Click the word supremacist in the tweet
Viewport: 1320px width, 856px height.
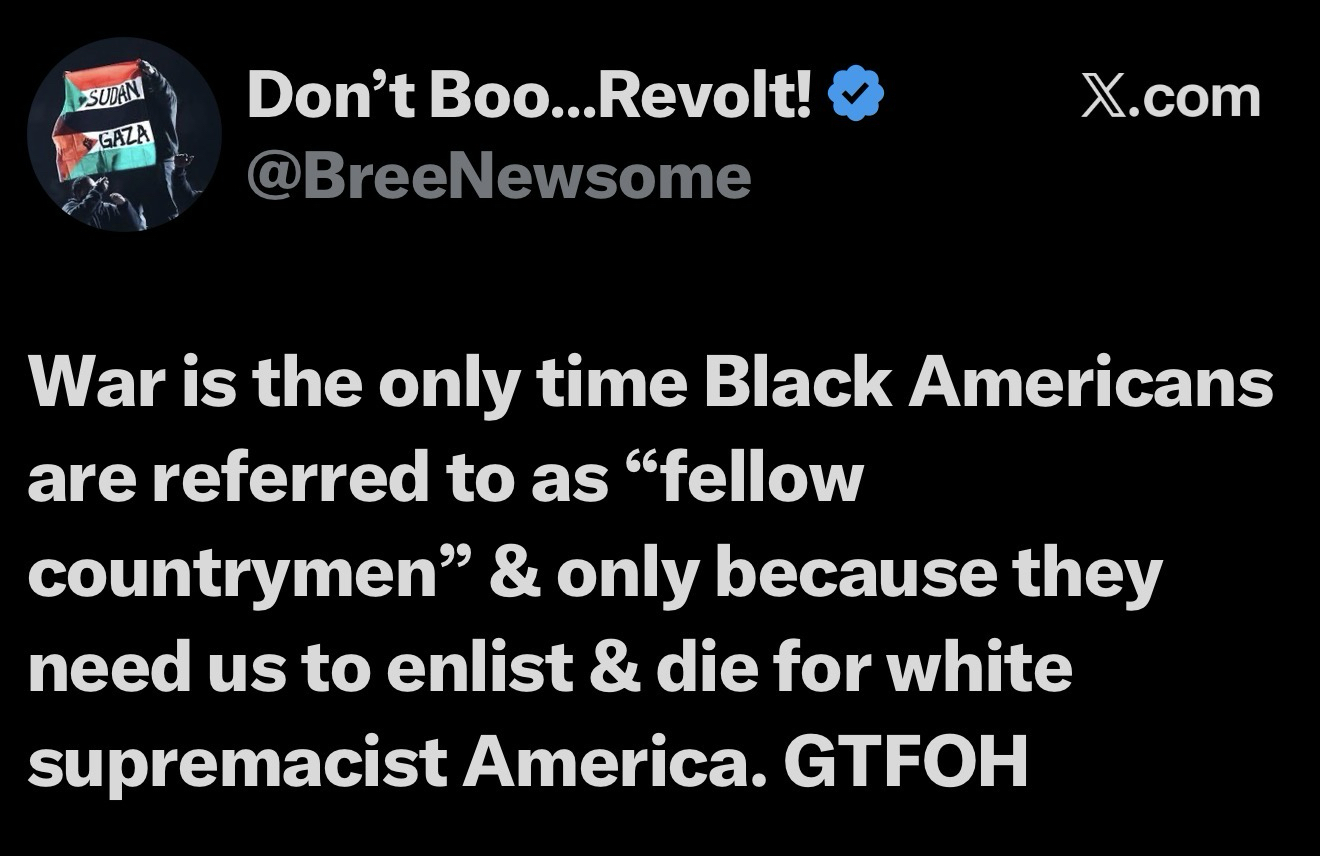click(236, 763)
